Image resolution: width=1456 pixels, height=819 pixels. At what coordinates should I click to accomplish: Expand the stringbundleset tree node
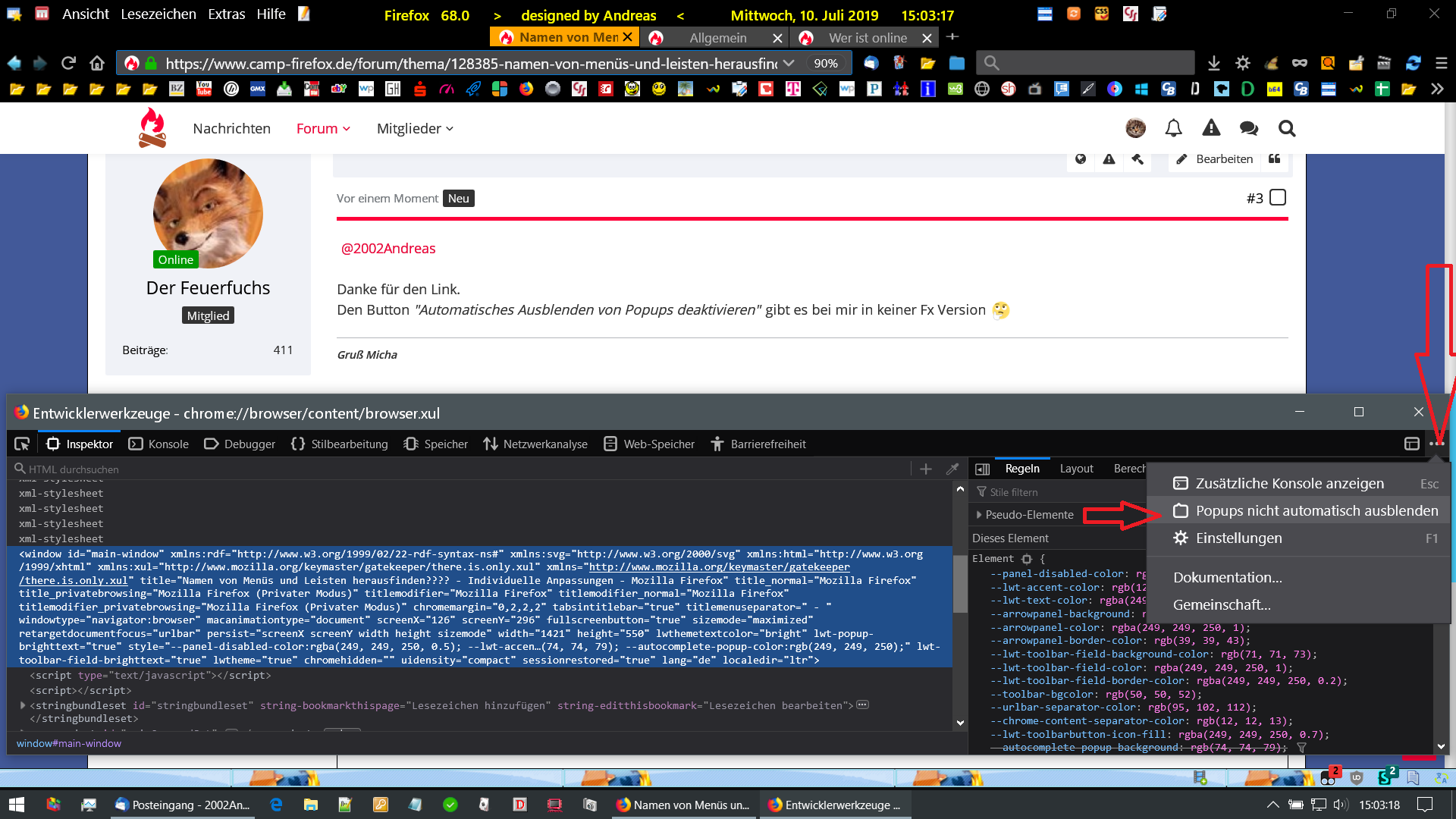tap(23, 704)
